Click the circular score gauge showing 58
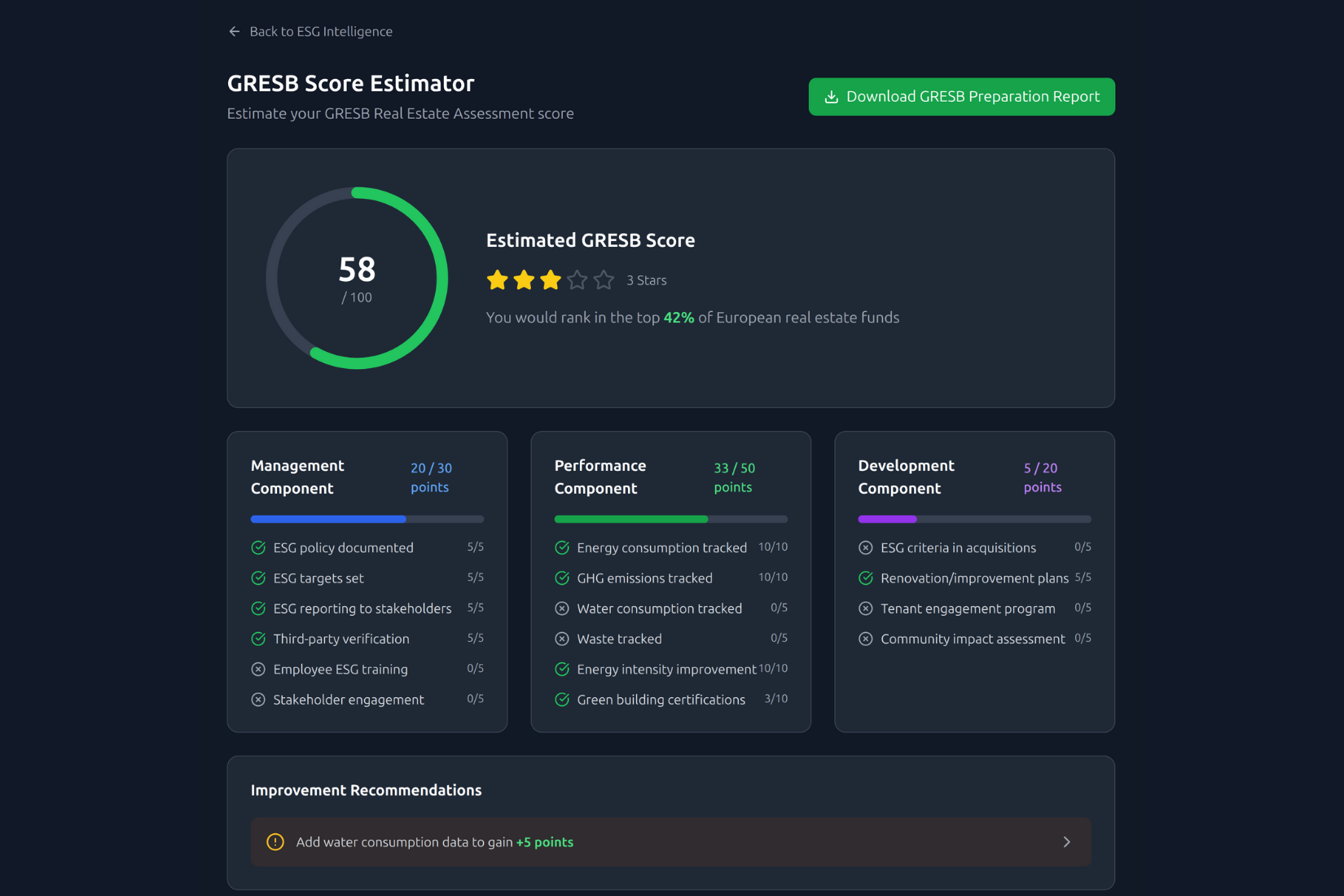This screenshot has width=1344, height=896. 357,279
